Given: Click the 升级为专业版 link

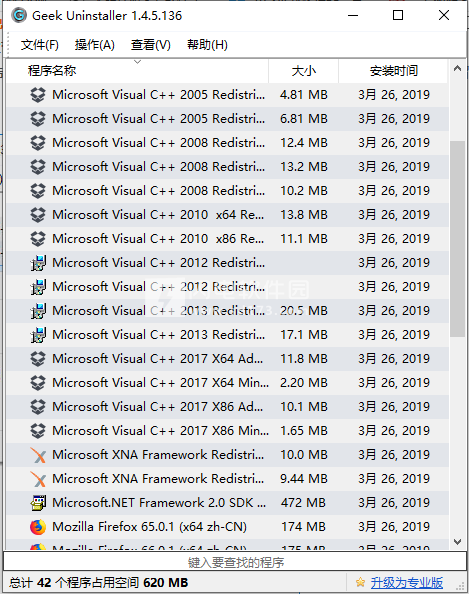Looking at the screenshot, I should coord(406,582).
